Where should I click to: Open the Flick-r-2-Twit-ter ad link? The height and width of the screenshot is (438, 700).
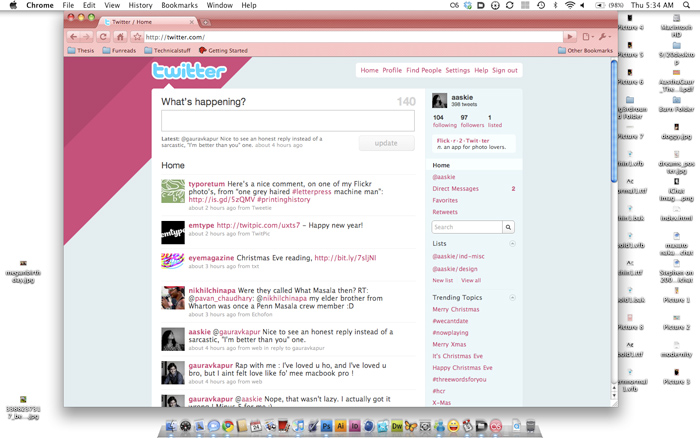[463, 141]
